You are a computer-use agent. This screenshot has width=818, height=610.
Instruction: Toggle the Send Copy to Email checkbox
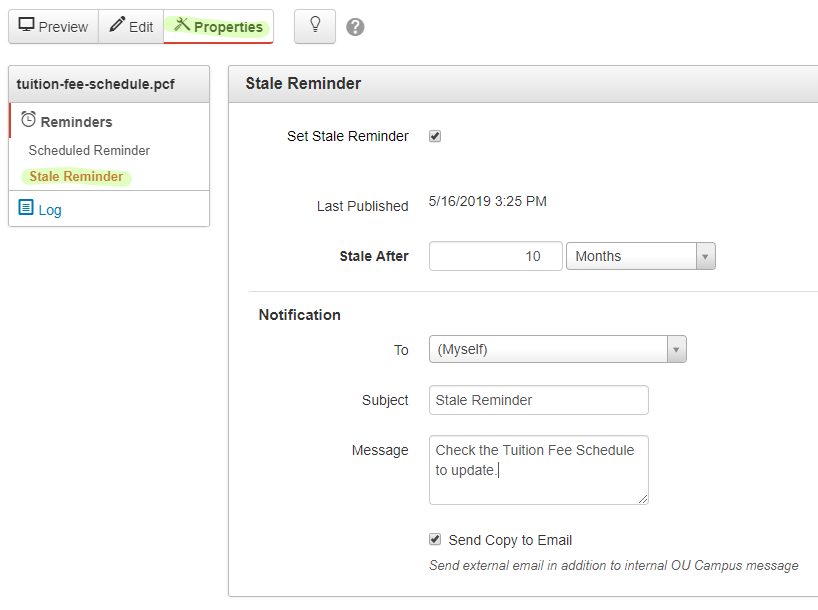pyautogui.click(x=435, y=539)
